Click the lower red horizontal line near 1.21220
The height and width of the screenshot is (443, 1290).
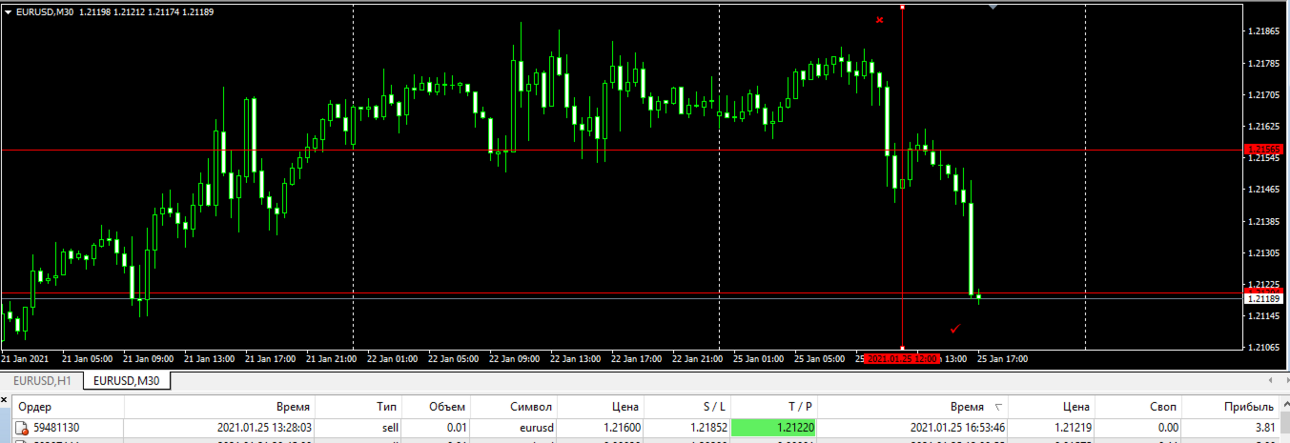pyautogui.click(x=620, y=293)
